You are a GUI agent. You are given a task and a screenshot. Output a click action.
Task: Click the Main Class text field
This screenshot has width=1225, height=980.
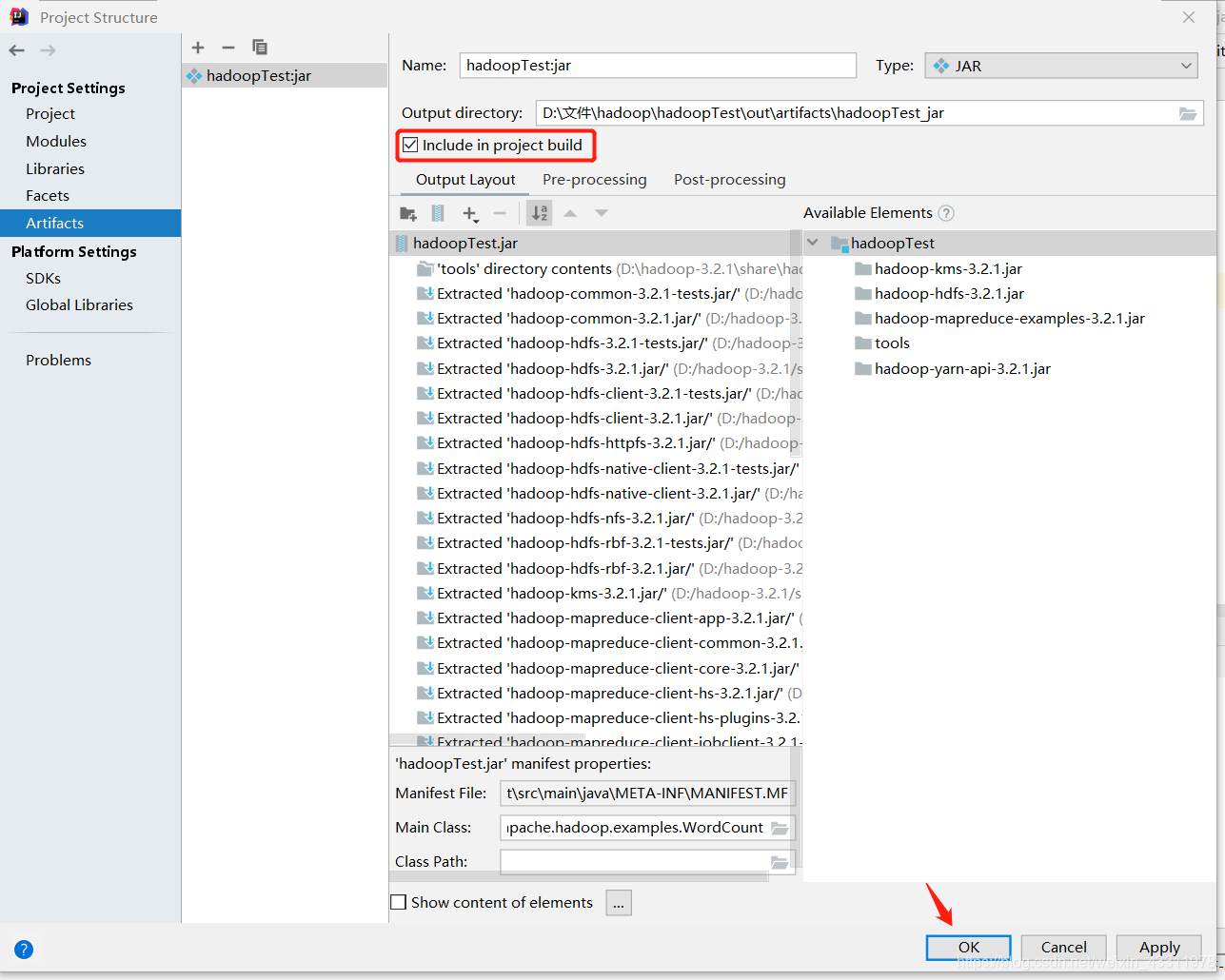click(x=635, y=828)
